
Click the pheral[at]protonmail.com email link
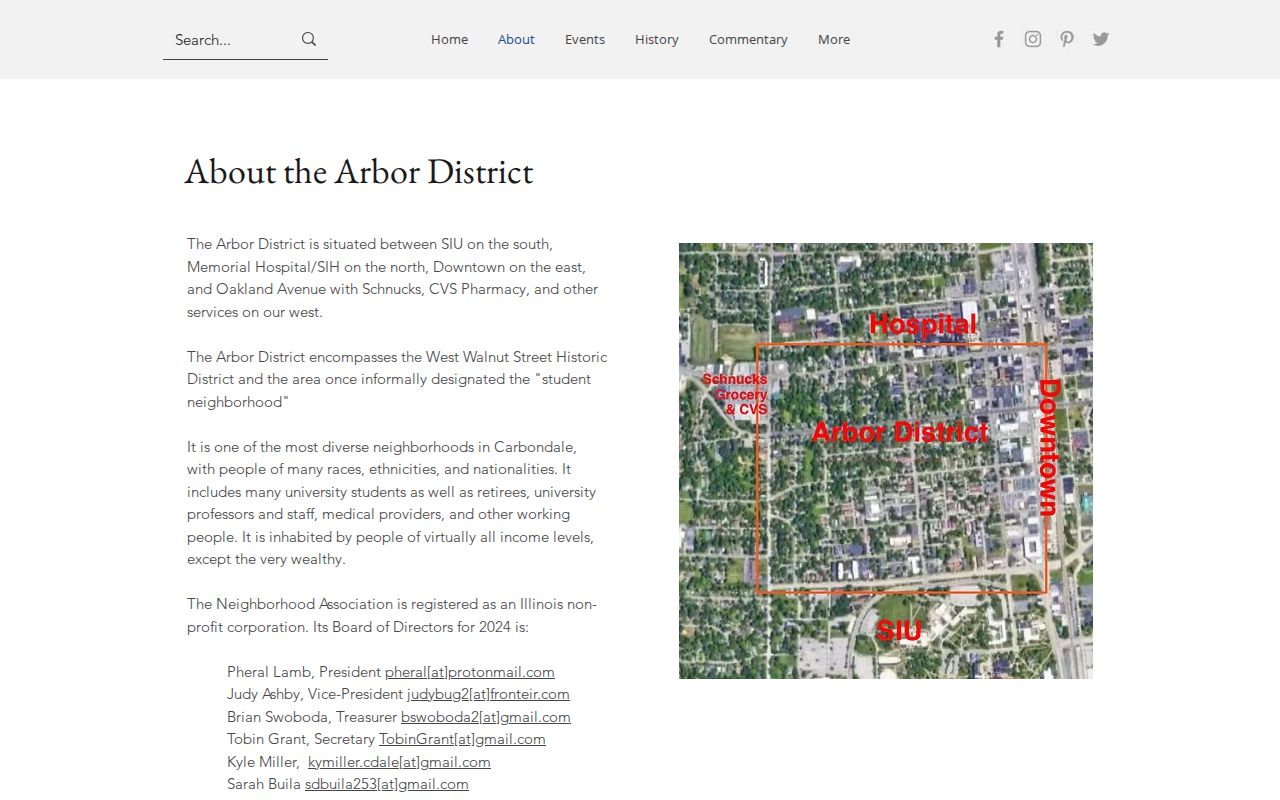pos(470,672)
